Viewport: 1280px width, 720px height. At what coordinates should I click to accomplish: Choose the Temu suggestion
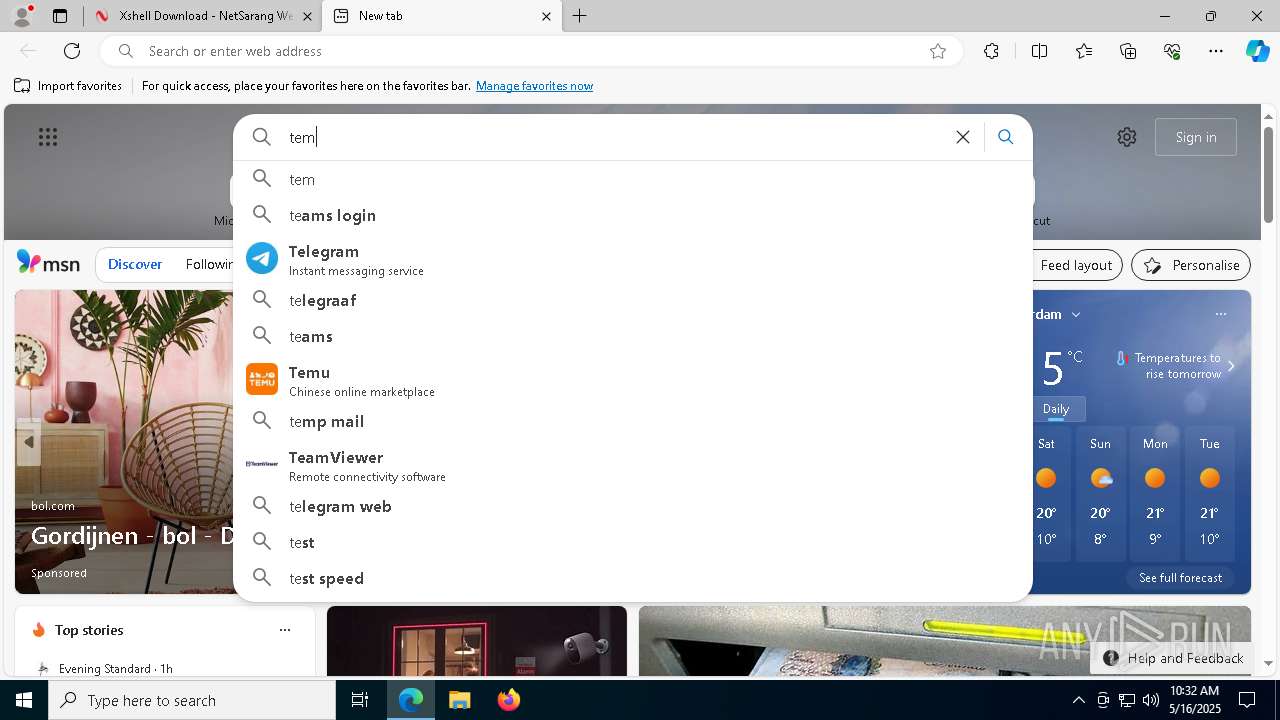632,380
